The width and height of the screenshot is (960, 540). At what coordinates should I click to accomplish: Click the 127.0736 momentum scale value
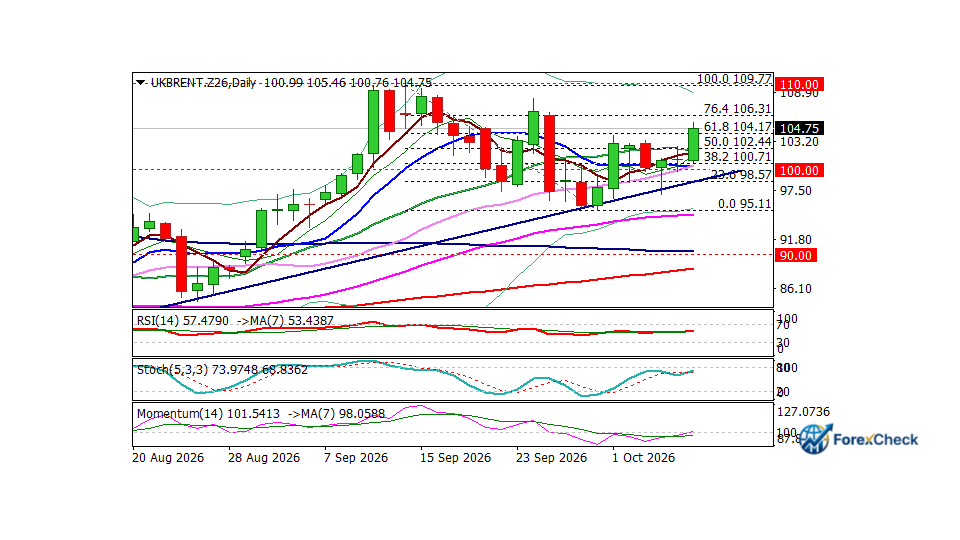click(803, 411)
